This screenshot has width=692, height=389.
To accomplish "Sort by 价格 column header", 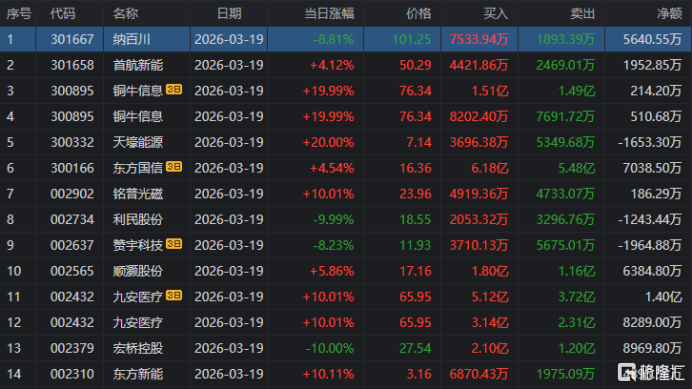I will (418, 13).
